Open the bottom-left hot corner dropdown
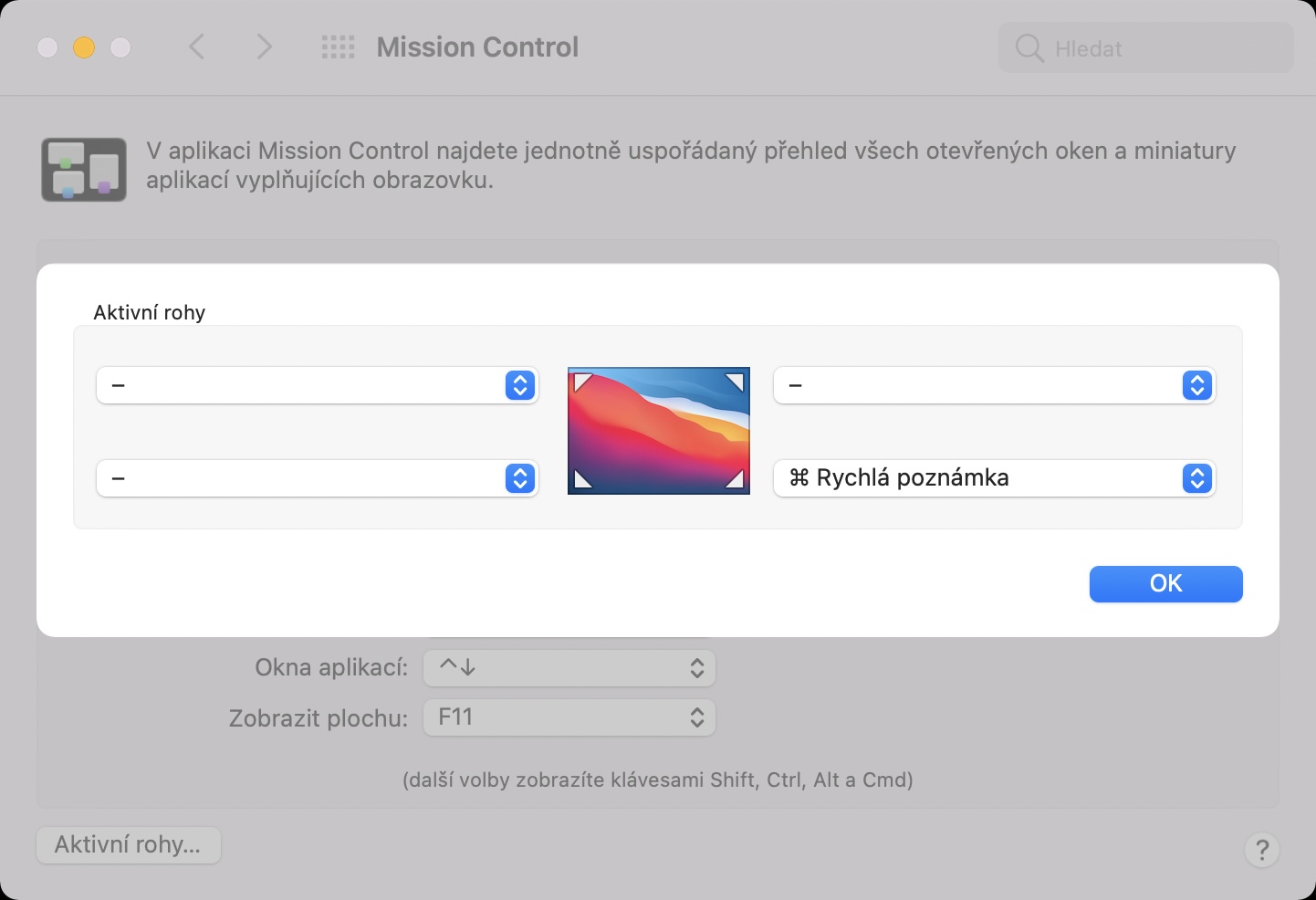This screenshot has height=900, width=1316. click(318, 478)
